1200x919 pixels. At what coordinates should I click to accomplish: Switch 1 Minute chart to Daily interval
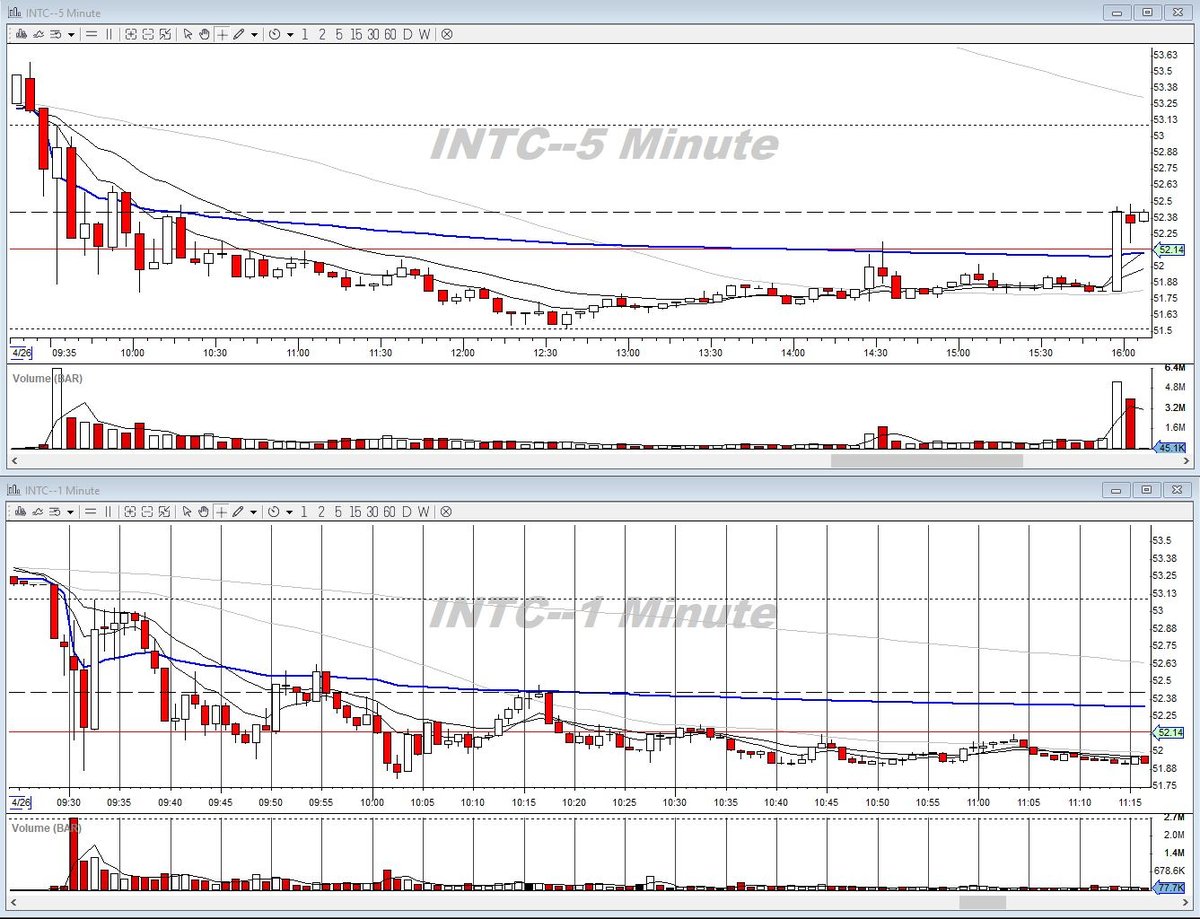pyautogui.click(x=407, y=511)
